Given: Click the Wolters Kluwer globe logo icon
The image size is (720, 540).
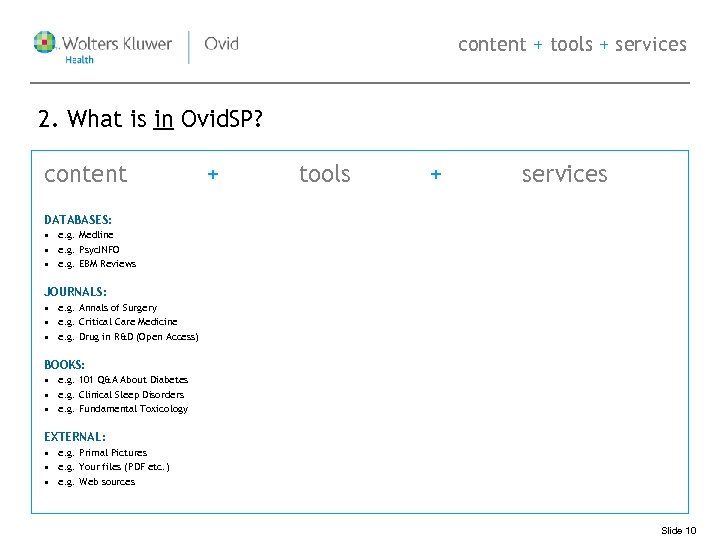Looking at the screenshot, I should (45, 42).
